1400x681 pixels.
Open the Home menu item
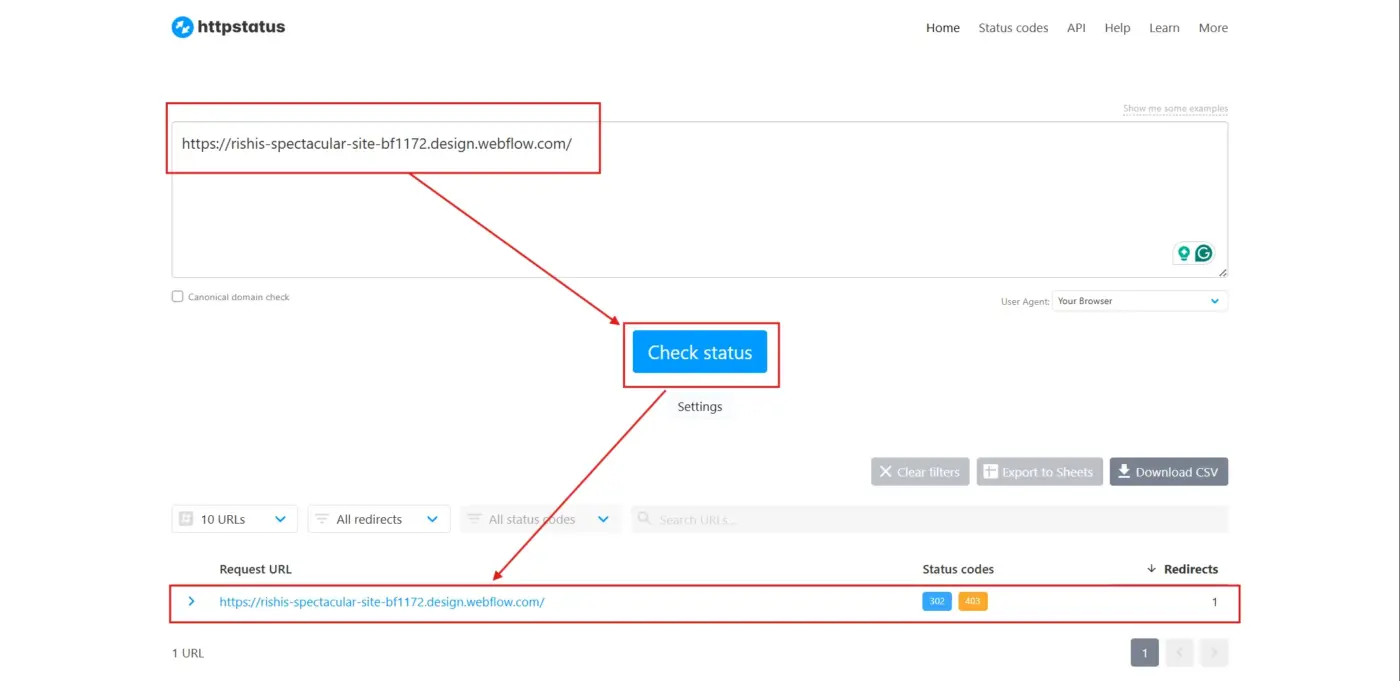coord(942,28)
